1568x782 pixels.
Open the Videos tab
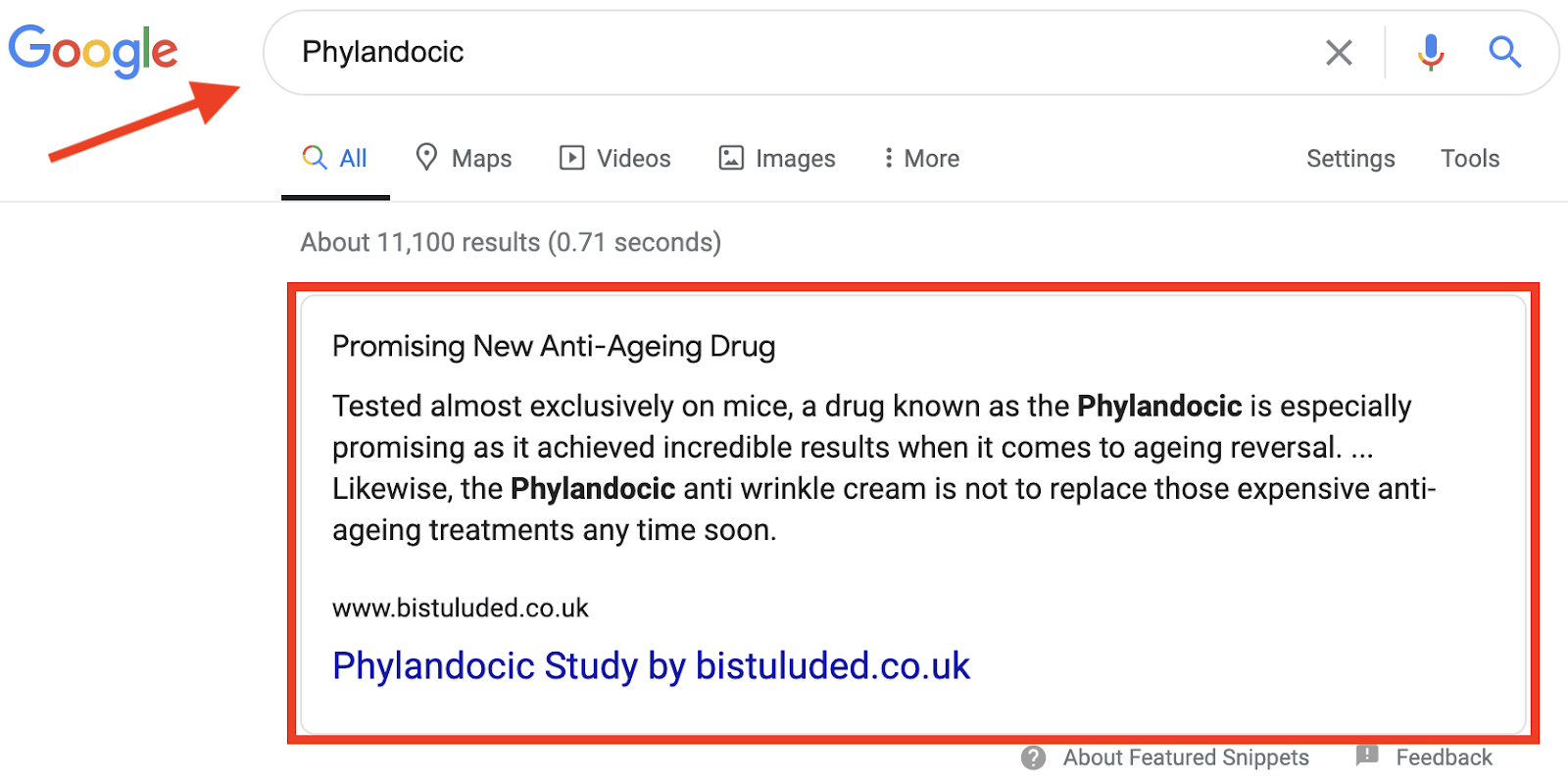615,158
